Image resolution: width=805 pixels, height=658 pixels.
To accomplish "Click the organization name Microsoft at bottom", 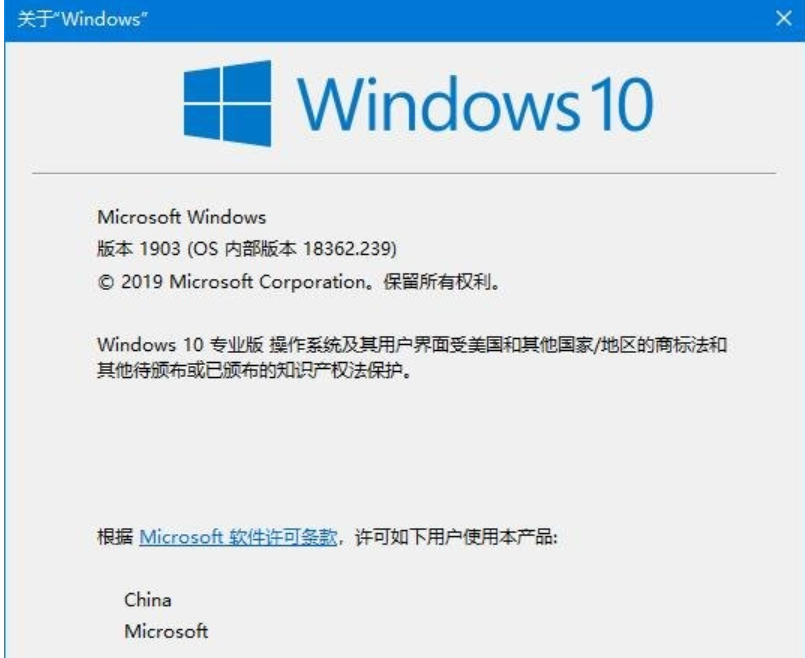I will 166,631.
